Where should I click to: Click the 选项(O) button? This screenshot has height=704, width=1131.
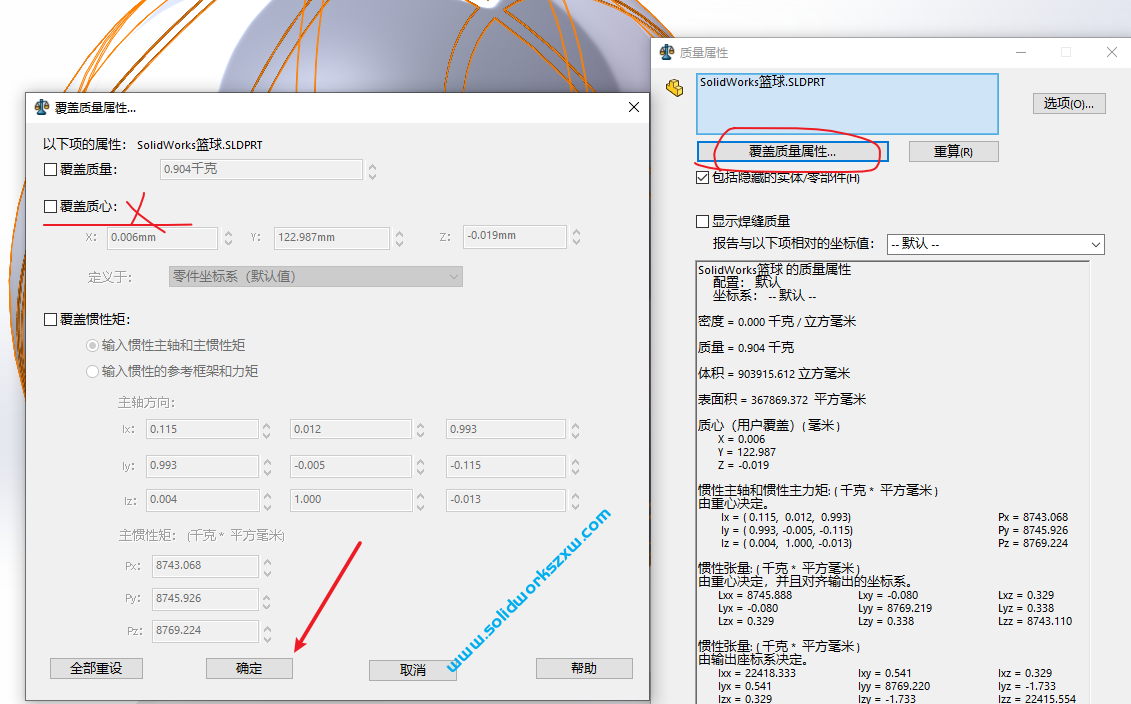pos(1068,103)
